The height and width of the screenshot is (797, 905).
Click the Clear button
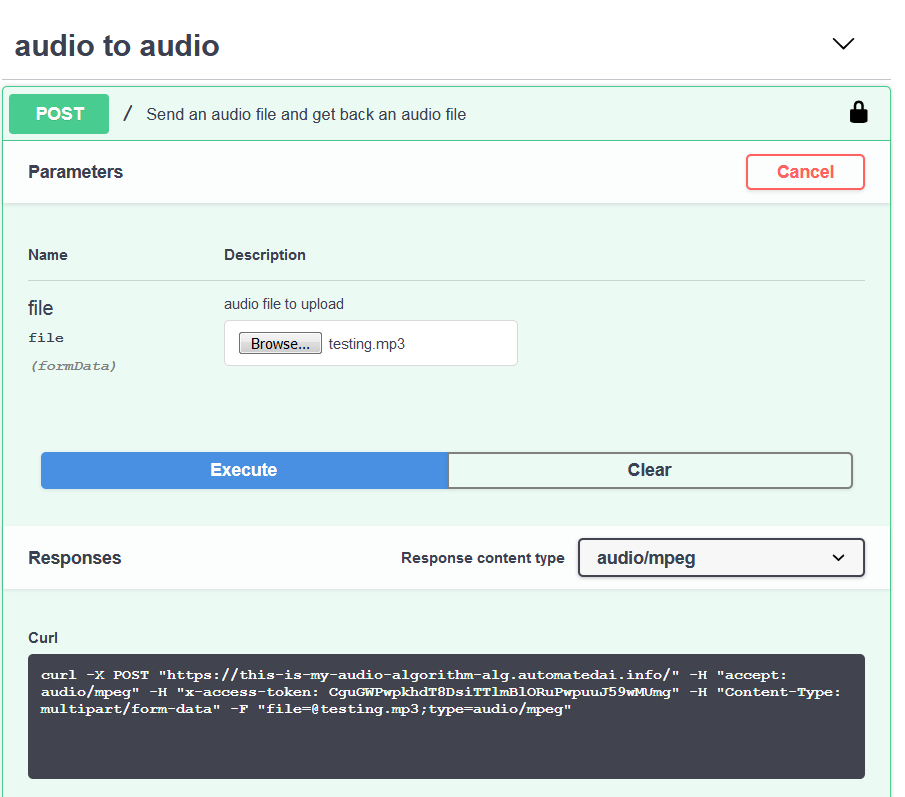[650, 470]
